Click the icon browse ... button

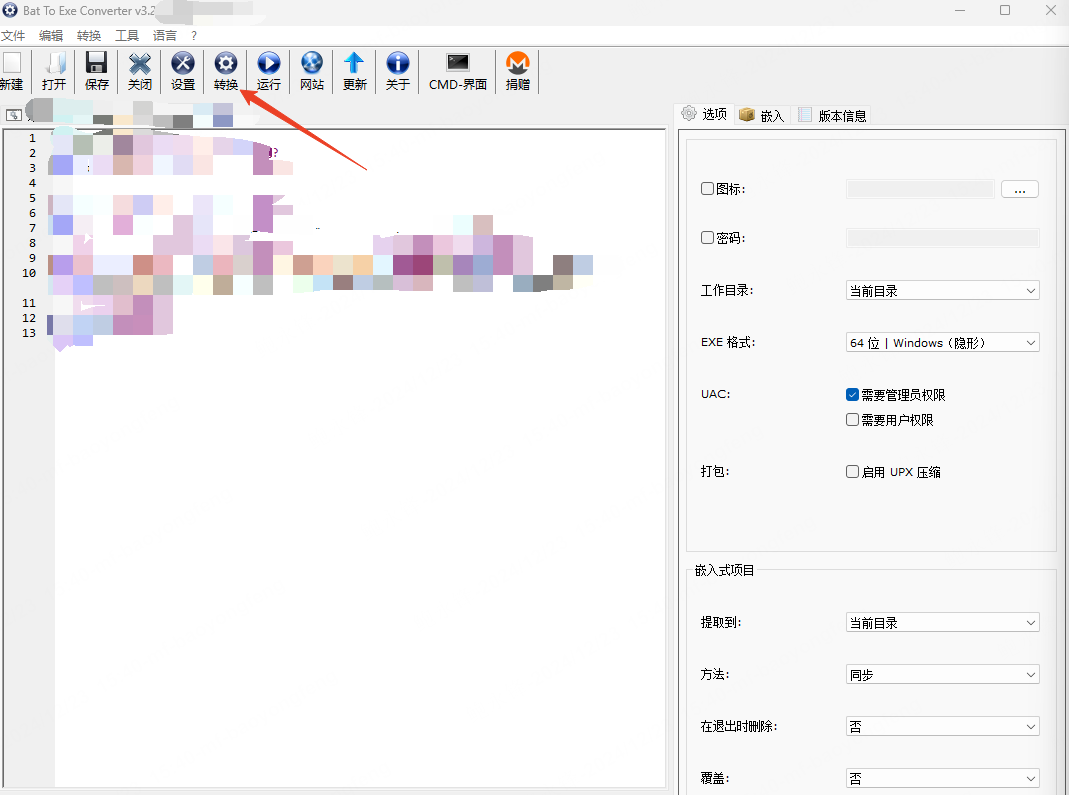pos(1020,190)
